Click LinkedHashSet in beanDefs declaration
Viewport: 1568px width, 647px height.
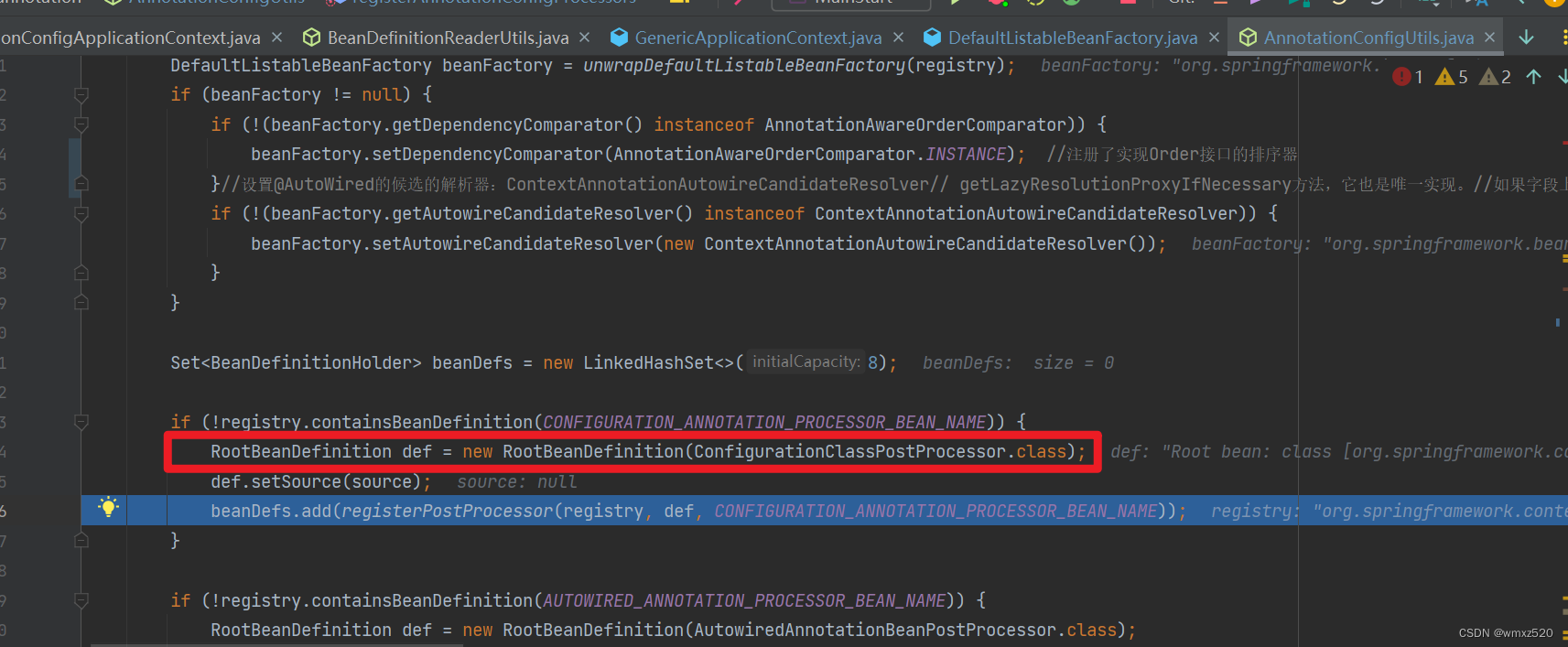[x=648, y=363]
